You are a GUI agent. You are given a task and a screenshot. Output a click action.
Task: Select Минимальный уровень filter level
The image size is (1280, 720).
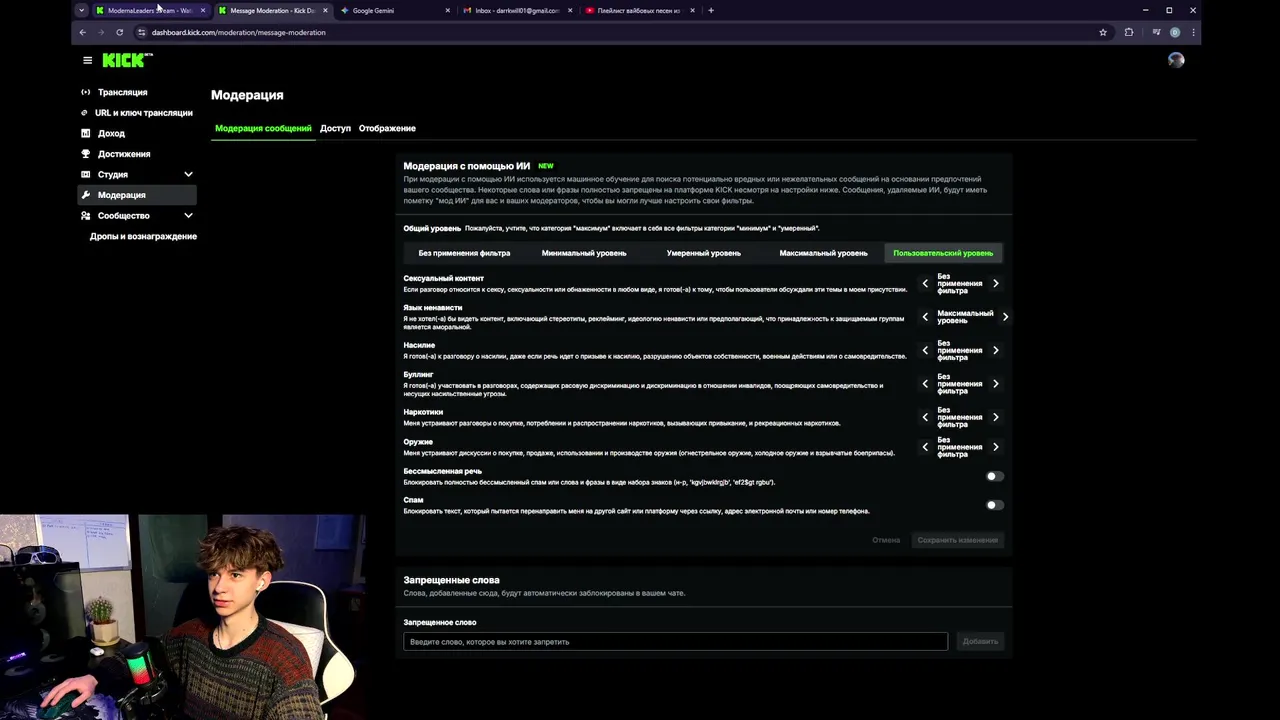click(x=584, y=253)
